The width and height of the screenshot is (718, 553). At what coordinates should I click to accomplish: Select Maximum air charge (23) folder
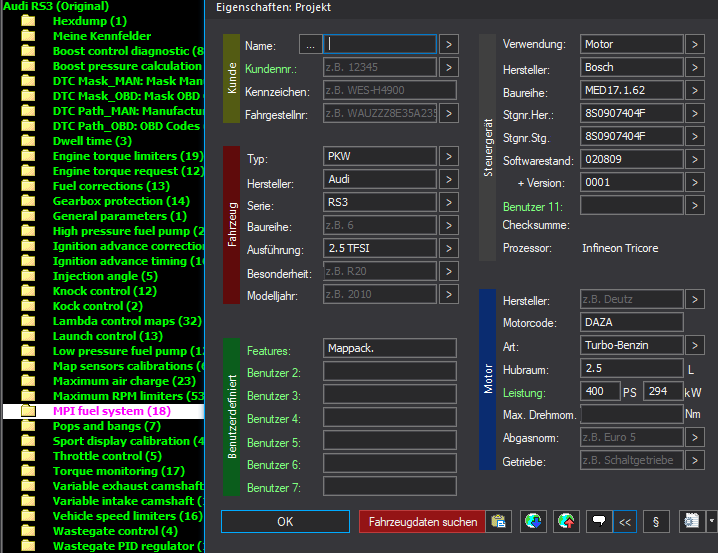click(x=124, y=381)
